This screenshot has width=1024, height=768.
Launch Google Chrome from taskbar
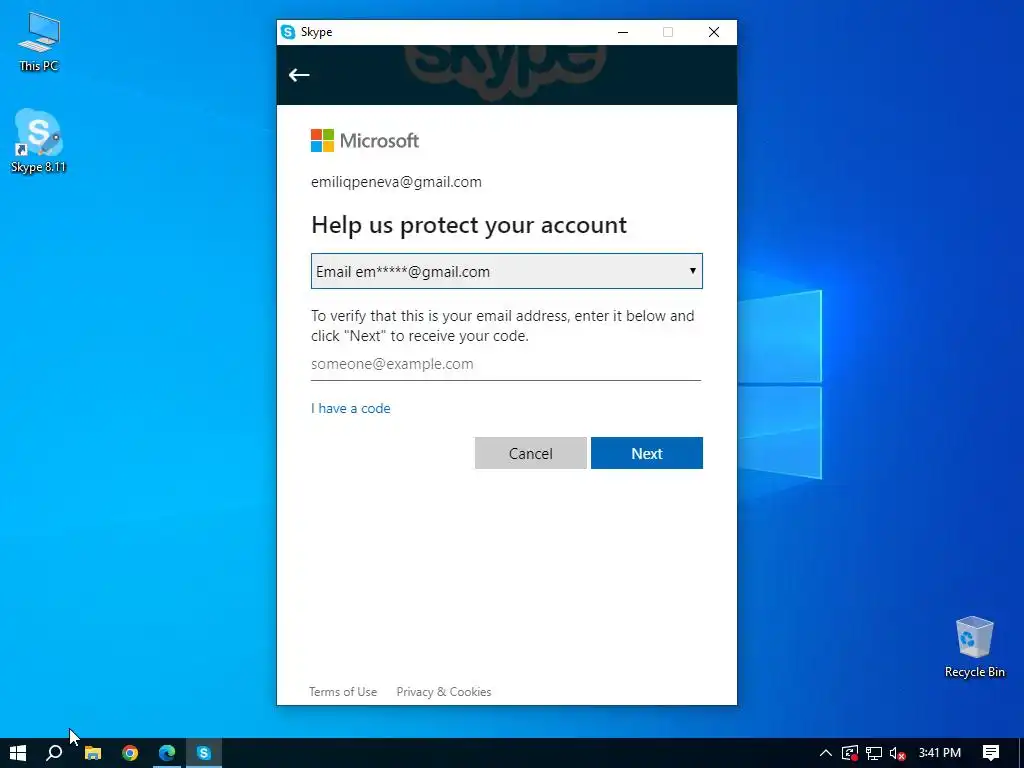[x=130, y=753]
